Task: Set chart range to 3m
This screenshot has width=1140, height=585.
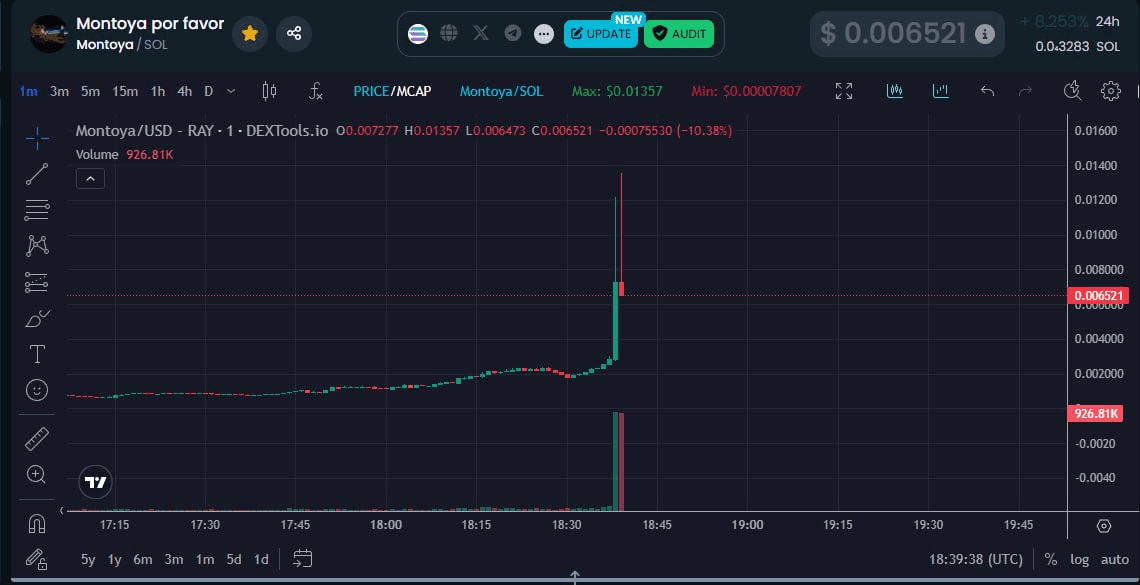Action: tap(173, 559)
